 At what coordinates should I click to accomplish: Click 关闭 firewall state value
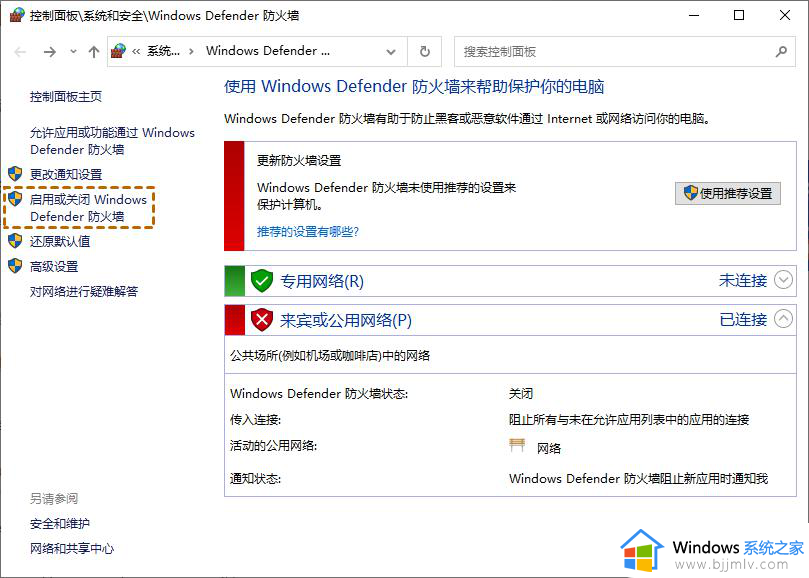(x=521, y=394)
